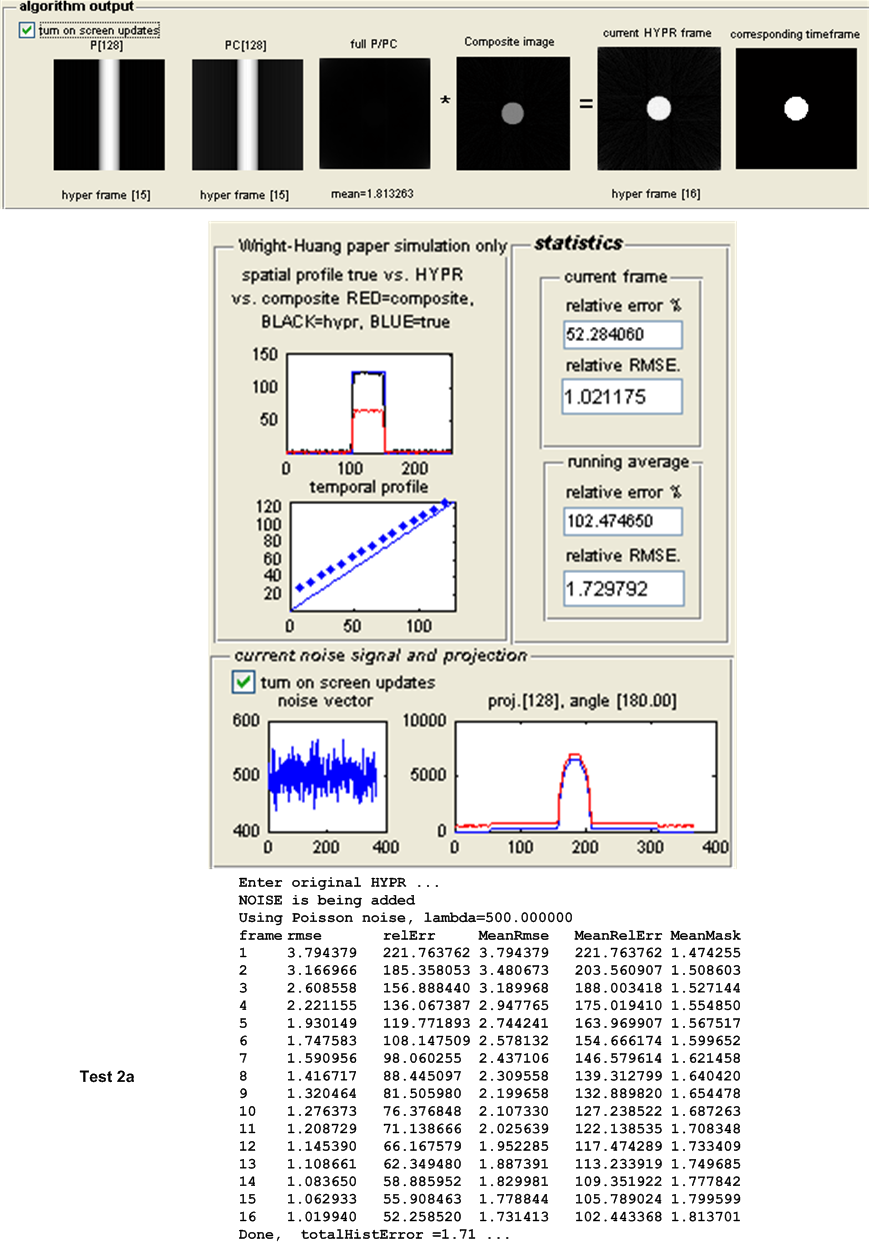
Task: Click current frame relative error % field
Action: 621,335
